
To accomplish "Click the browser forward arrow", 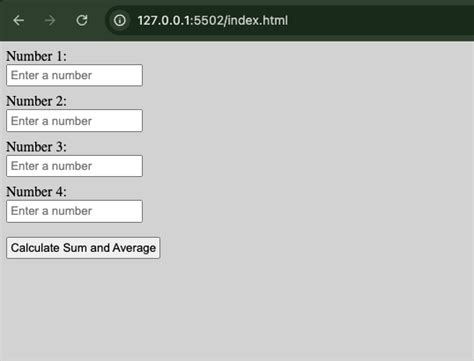I will pos(50,21).
